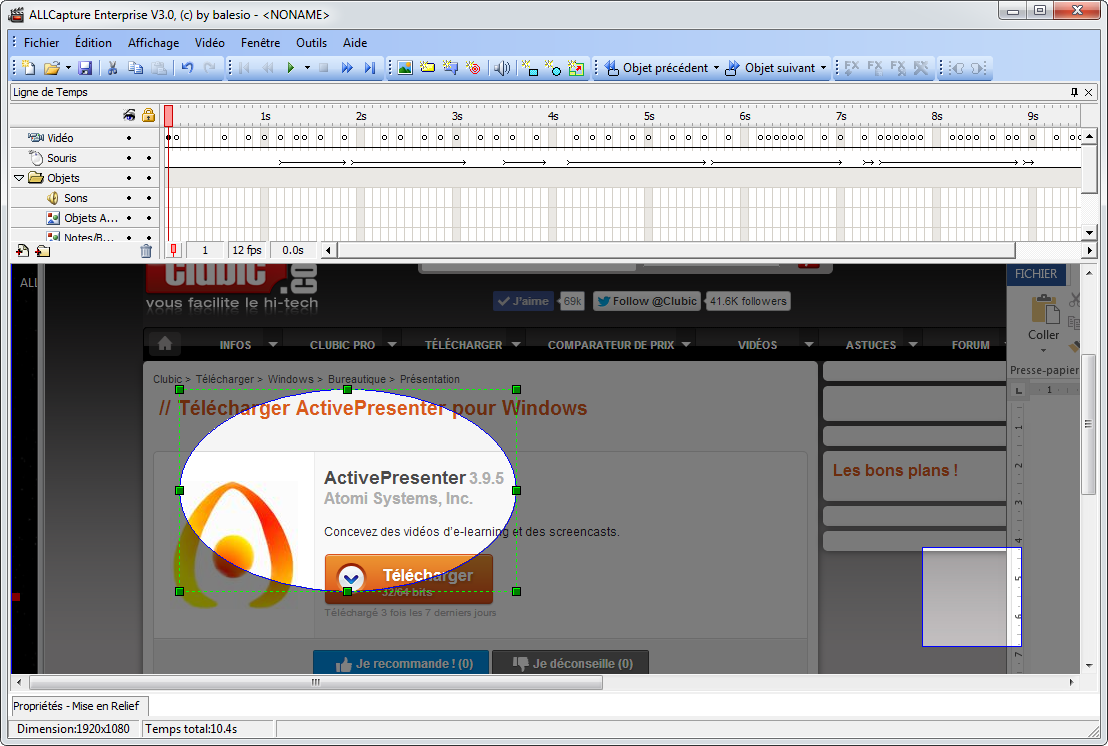
Task: Toggle visibility dot for the Objets track
Action: (129, 178)
